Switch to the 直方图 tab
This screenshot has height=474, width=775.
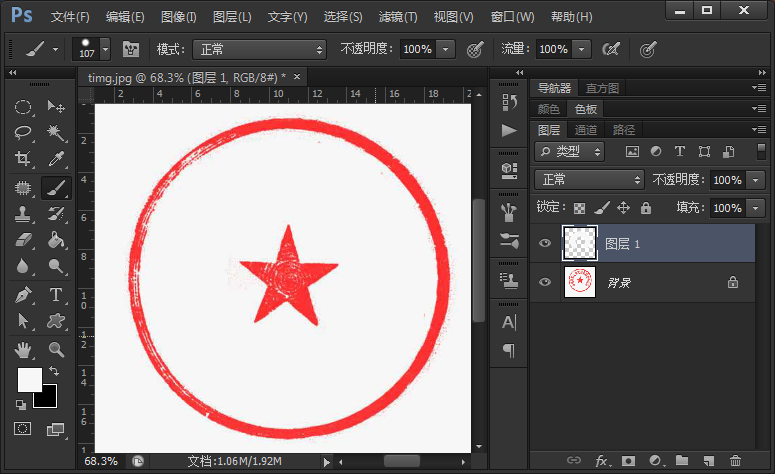coord(602,88)
